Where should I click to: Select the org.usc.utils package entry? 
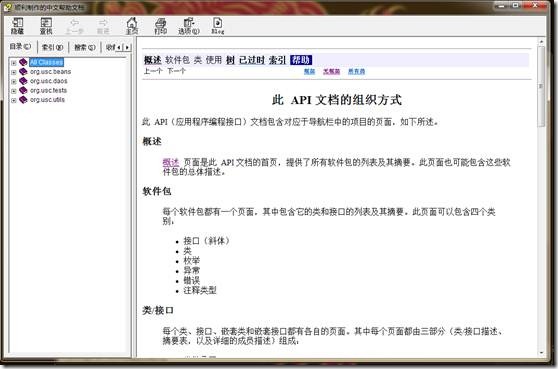[47, 100]
